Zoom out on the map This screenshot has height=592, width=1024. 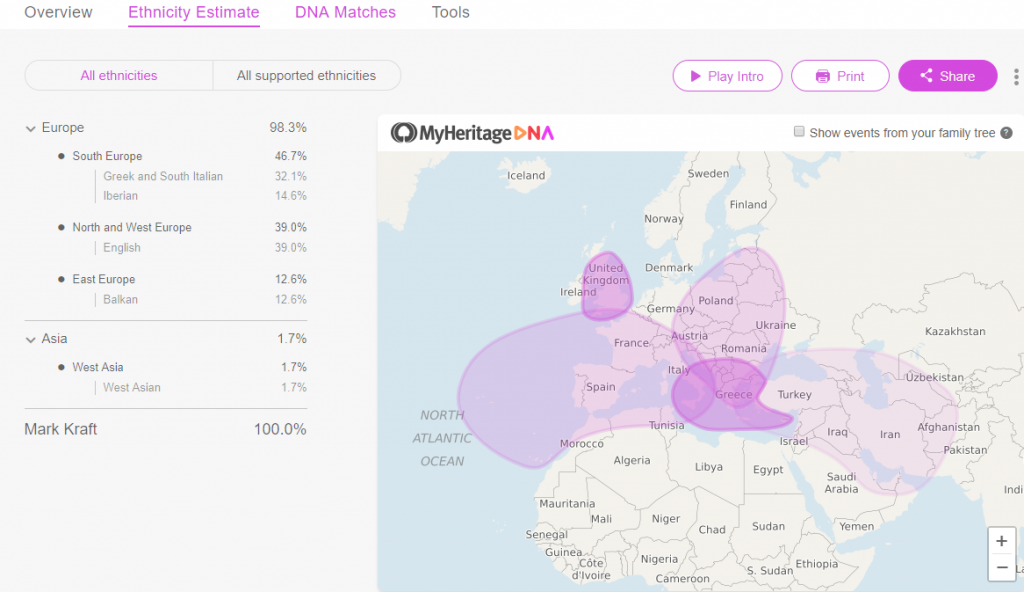[x=1001, y=567]
